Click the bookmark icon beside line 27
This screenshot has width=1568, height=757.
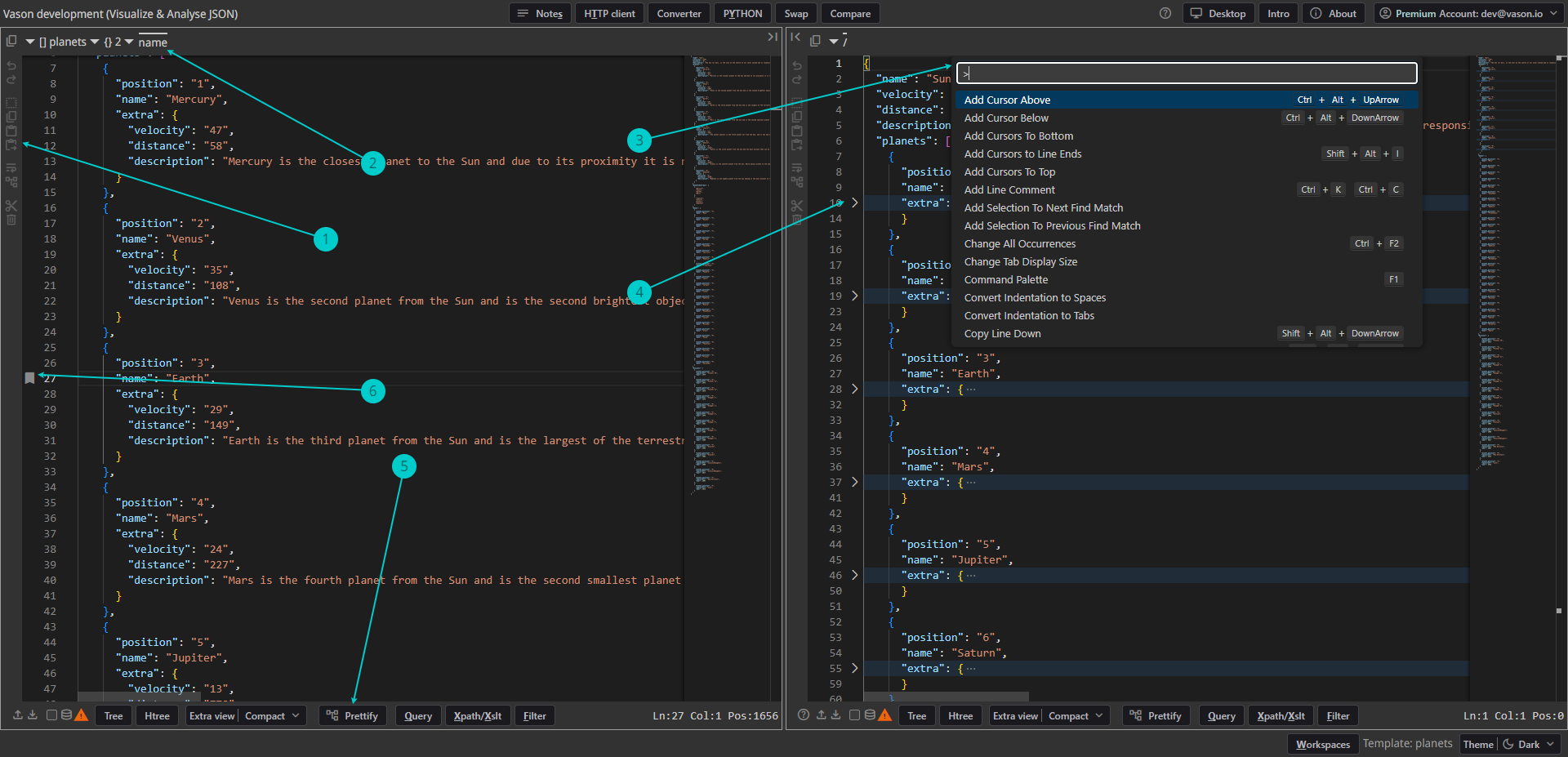pos(29,378)
